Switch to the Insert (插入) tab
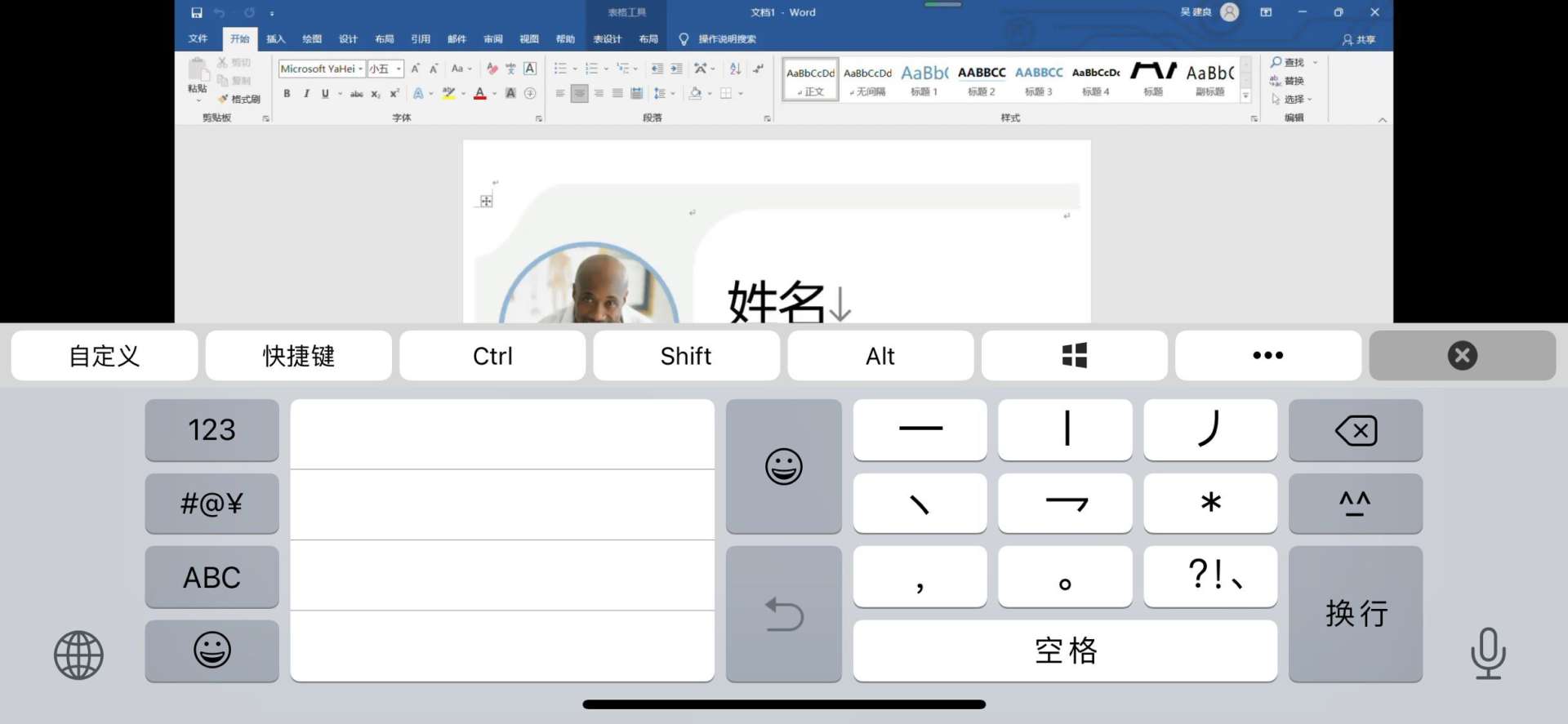The image size is (1568, 724). click(276, 38)
